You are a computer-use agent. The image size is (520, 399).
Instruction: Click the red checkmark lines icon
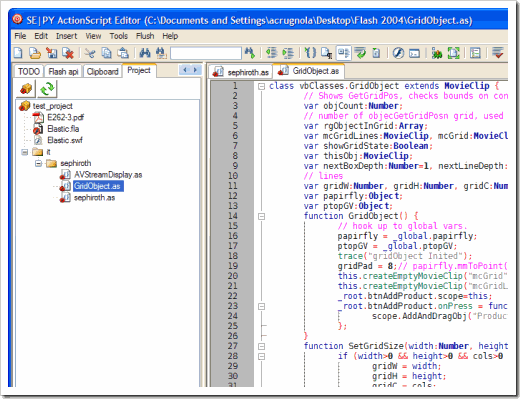pyautogui.click(x=498, y=53)
